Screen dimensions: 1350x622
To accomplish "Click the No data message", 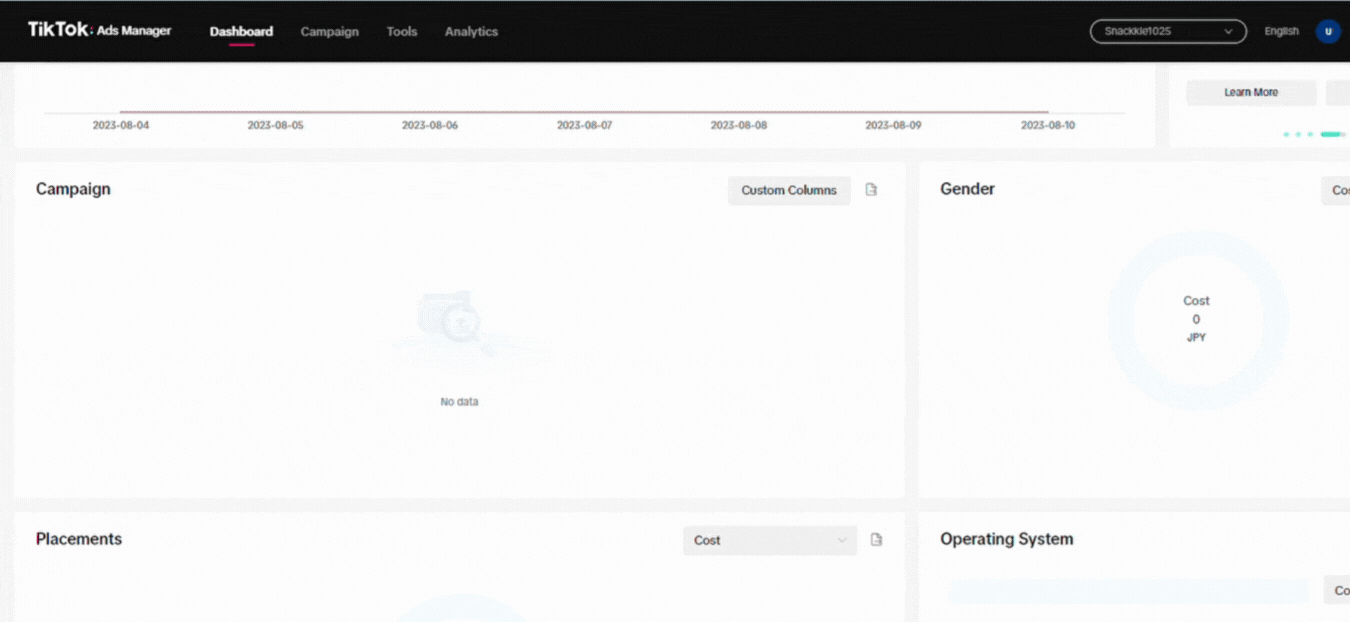I will [459, 402].
